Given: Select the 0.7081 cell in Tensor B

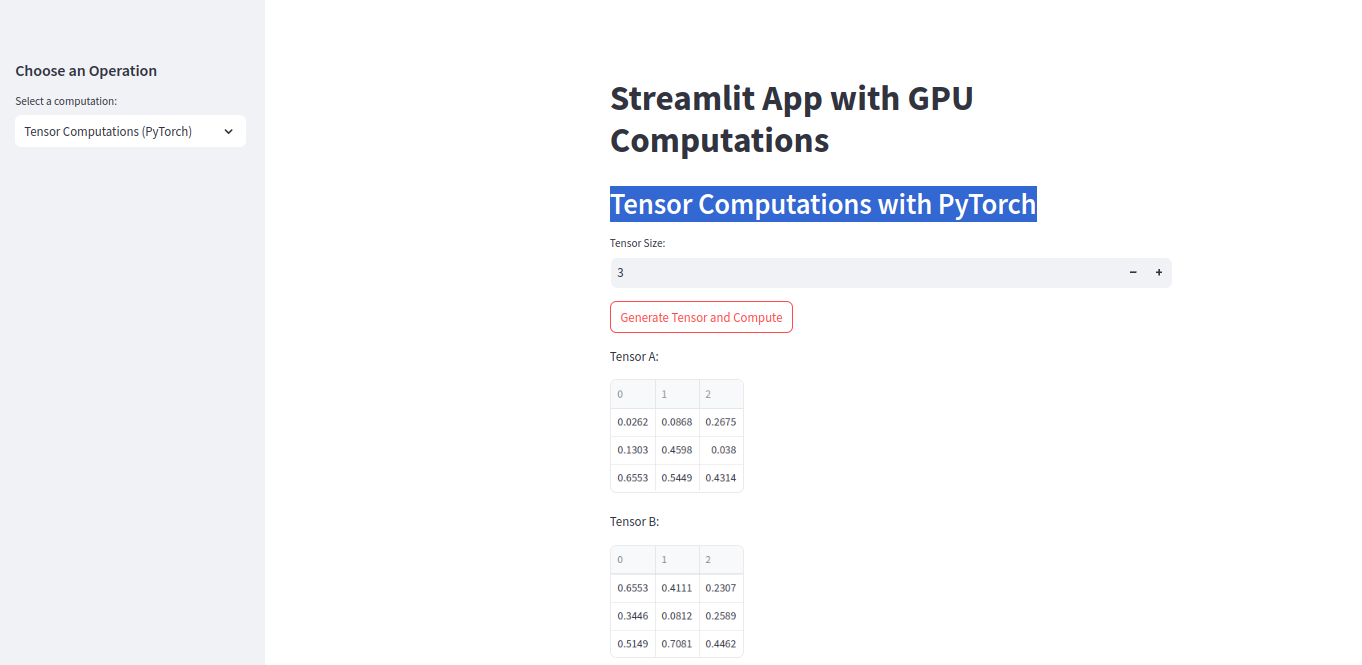Looking at the screenshot, I should coord(677,644).
